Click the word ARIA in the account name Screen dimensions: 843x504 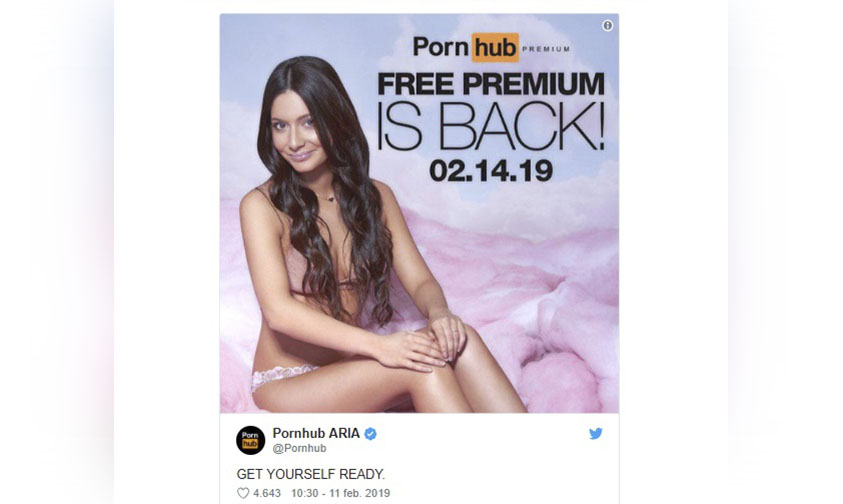(x=343, y=433)
